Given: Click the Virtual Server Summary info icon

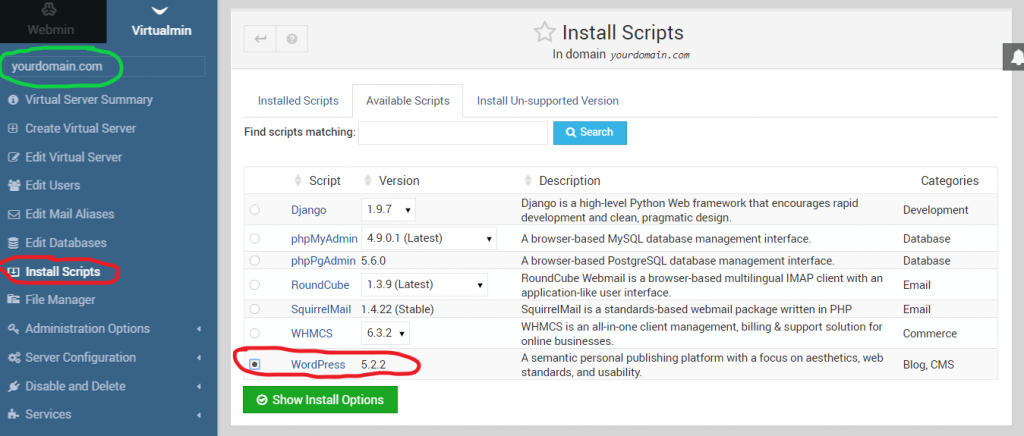Looking at the screenshot, I should (x=12, y=100).
